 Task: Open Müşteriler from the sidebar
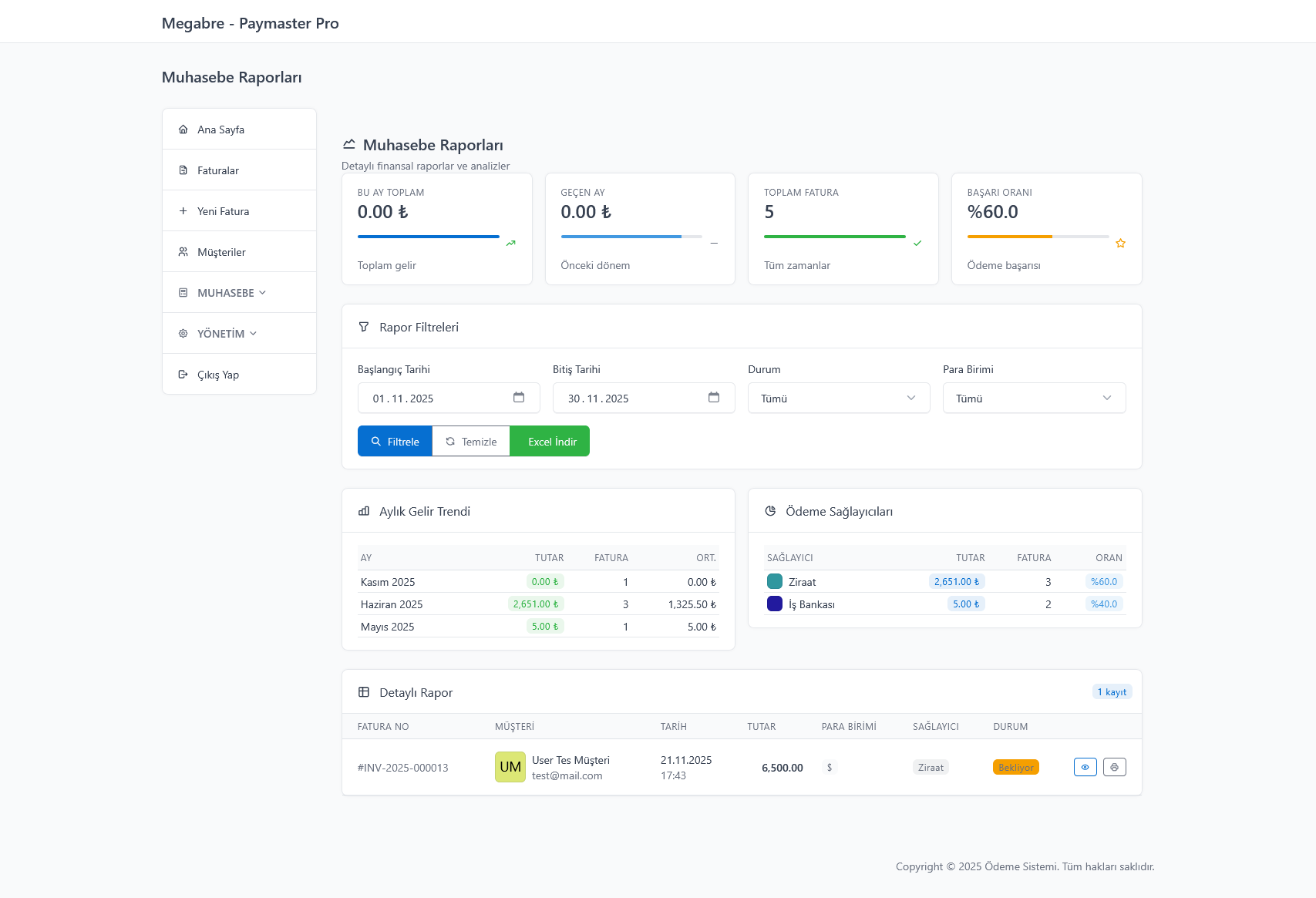(221, 252)
